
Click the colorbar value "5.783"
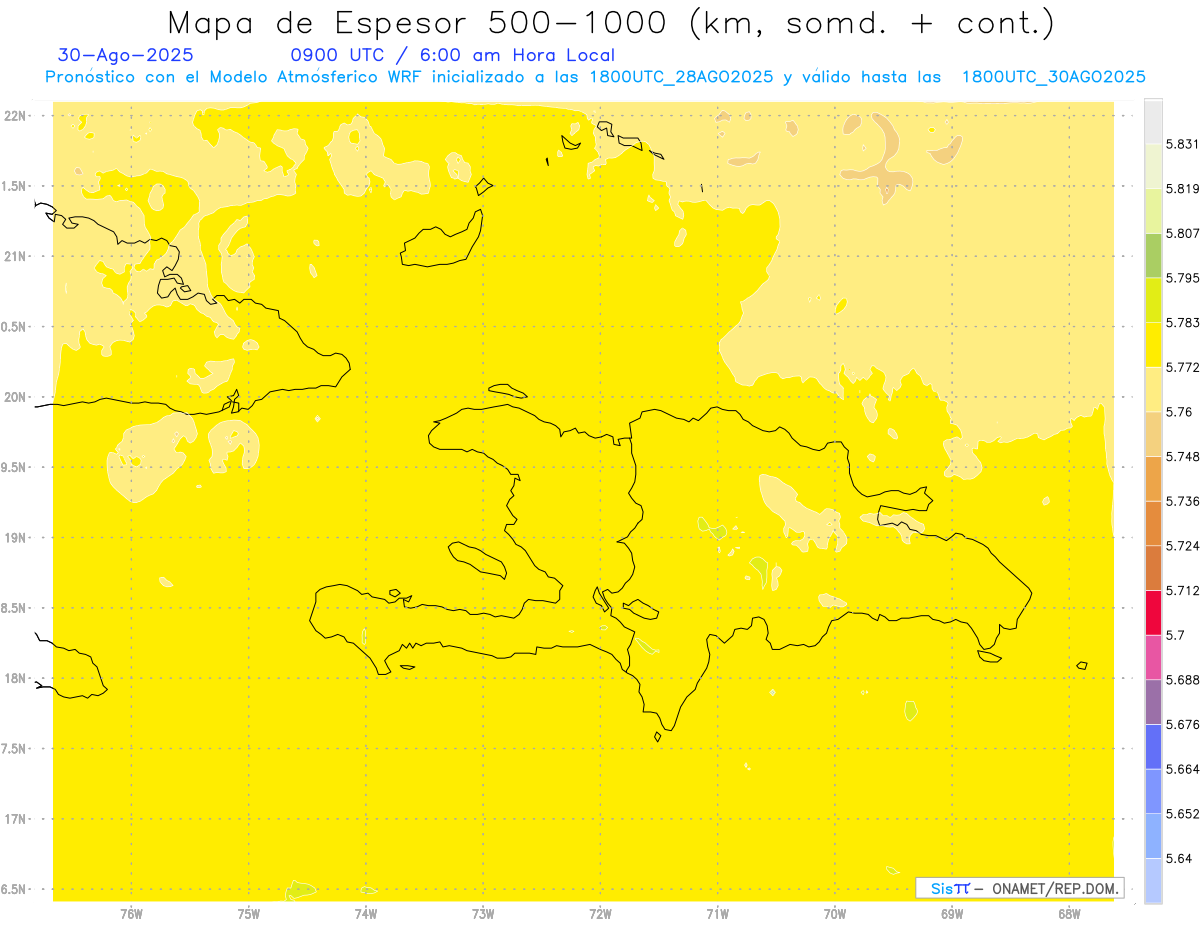(x=1182, y=322)
